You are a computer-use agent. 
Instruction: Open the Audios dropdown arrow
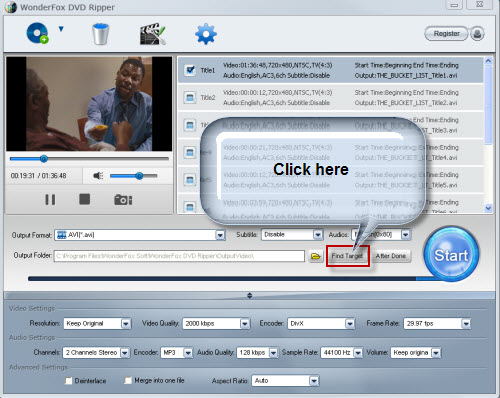pos(405,235)
